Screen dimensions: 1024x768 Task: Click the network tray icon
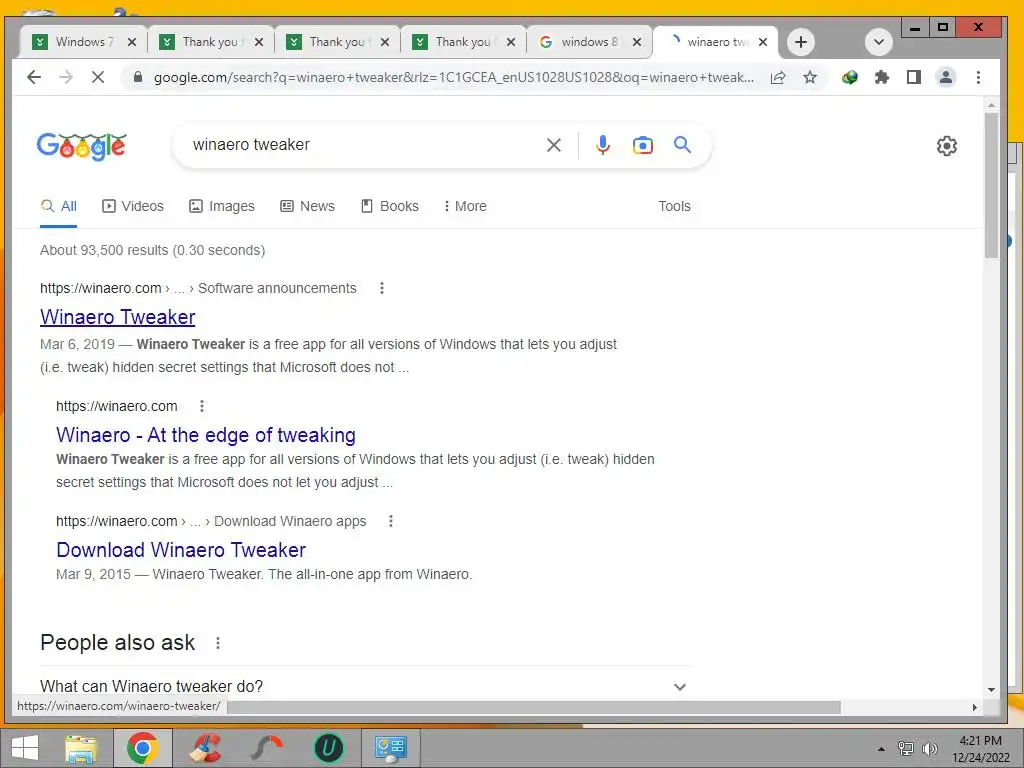905,749
